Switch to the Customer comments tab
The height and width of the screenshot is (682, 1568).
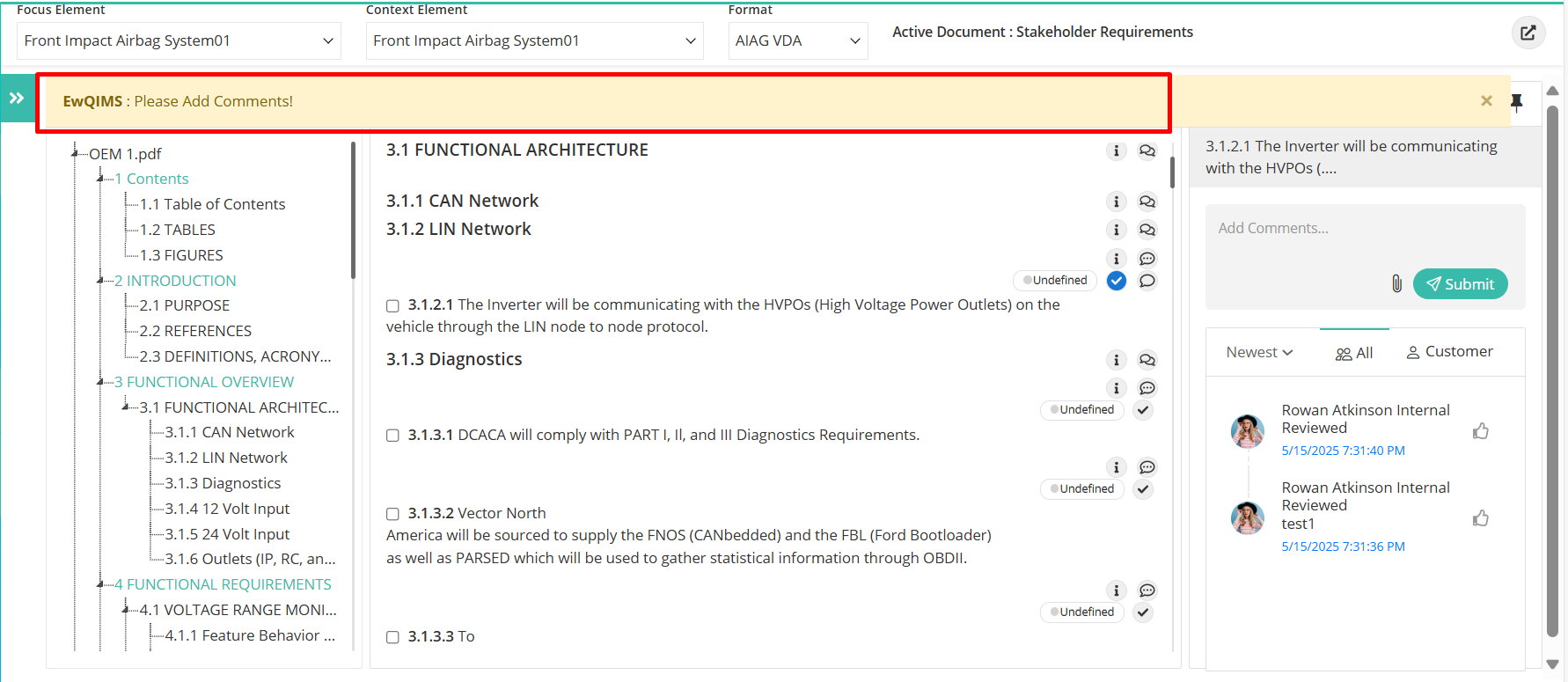(x=1449, y=352)
